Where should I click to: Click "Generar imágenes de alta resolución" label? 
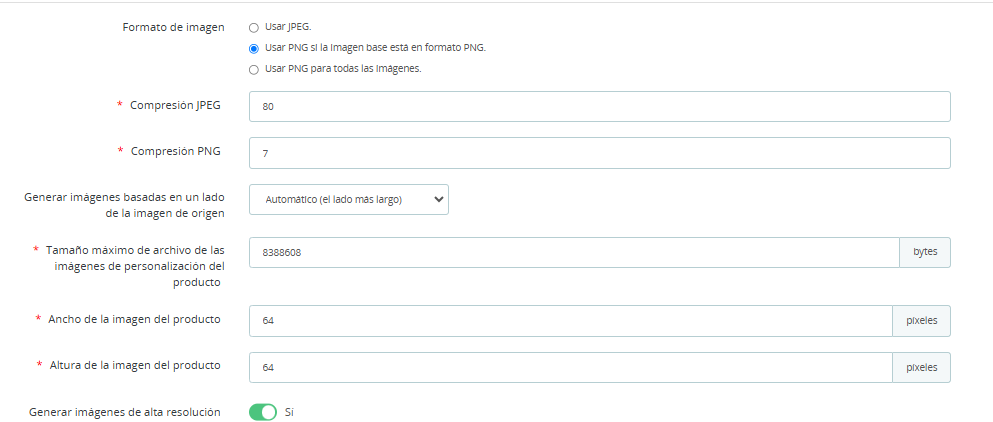coord(125,412)
